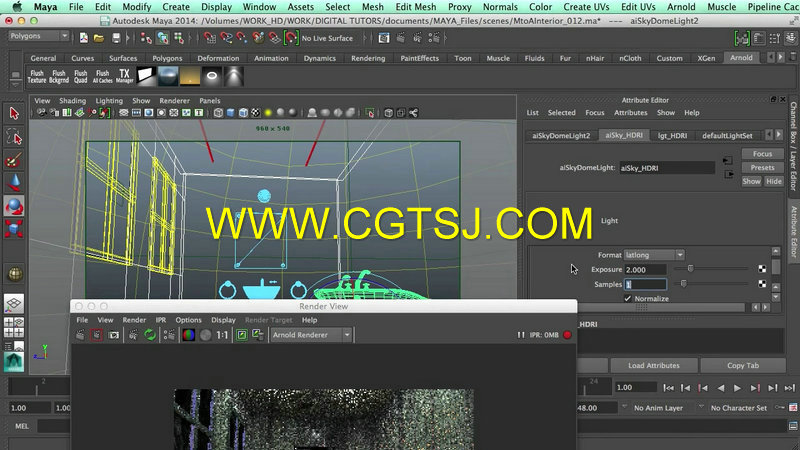Screen dimensions: 800x450
Task: Open the viewport Lighting menu
Action: point(109,101)
